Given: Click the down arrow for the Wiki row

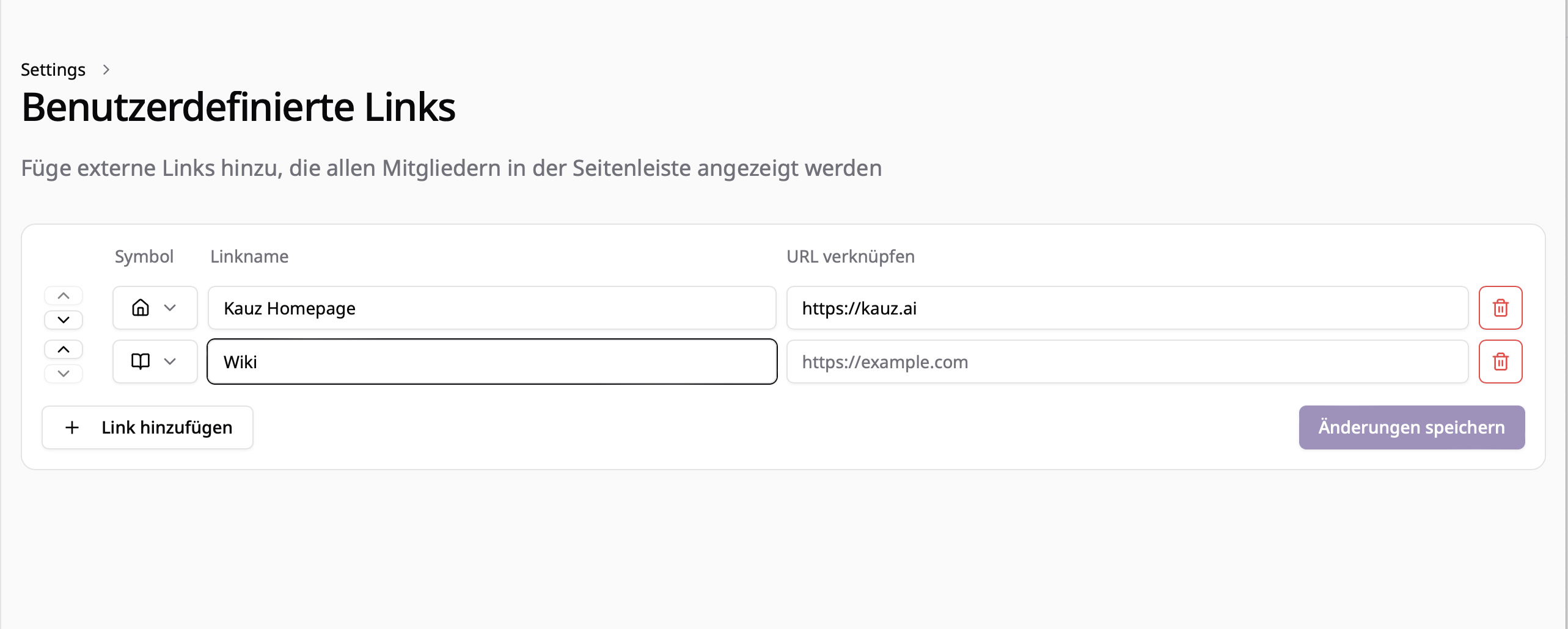Looking at the screenshot, I should coord(63,372).
